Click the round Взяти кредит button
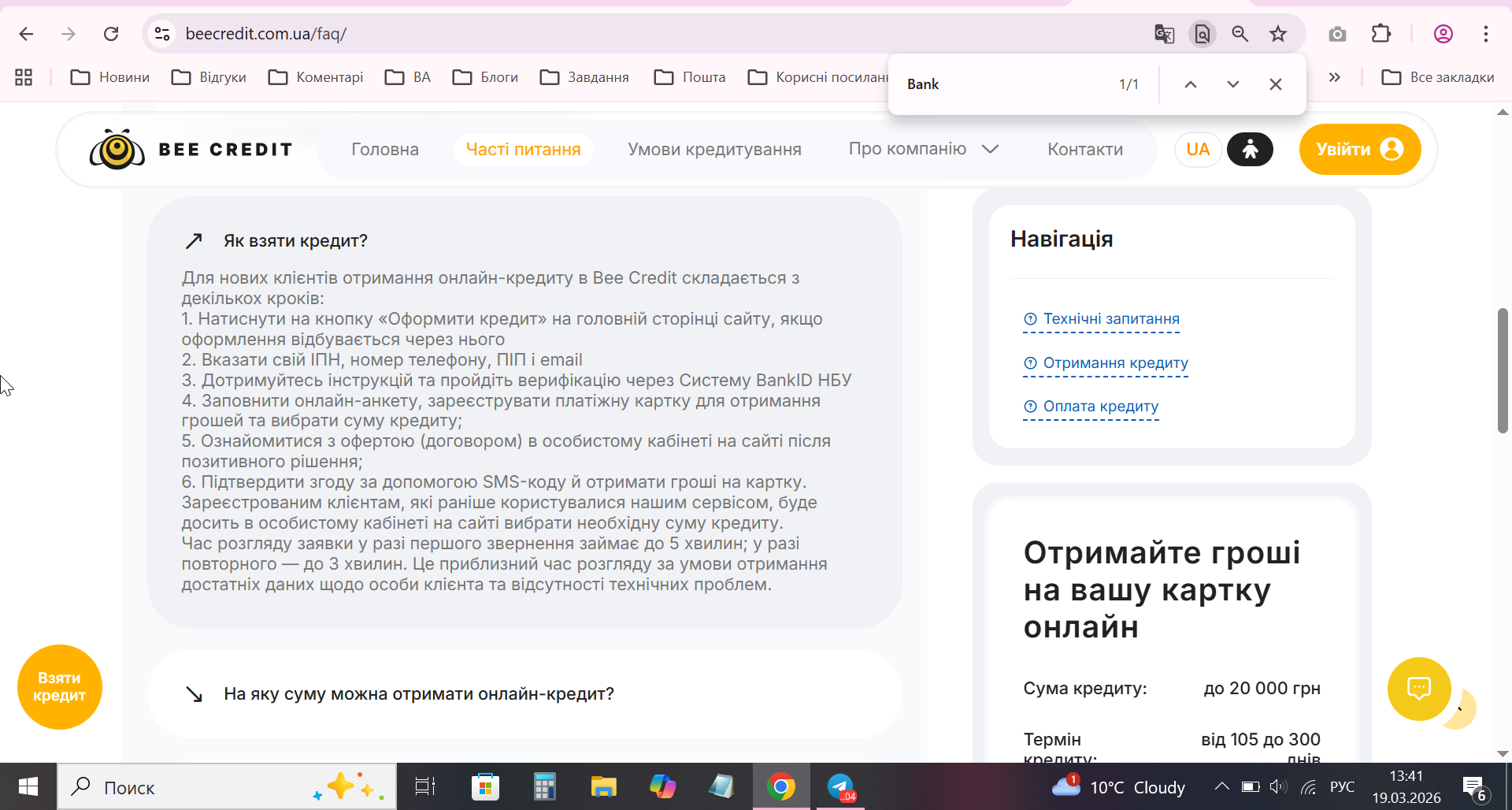 tap(60, 687)
